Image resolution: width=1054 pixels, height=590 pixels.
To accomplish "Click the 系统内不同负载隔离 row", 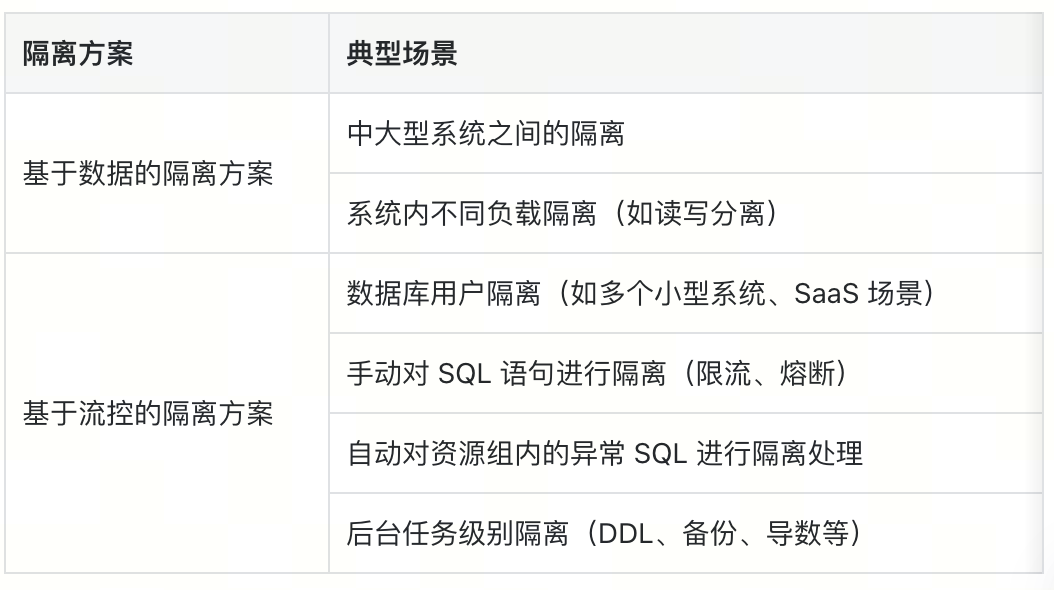I will 686,213.
